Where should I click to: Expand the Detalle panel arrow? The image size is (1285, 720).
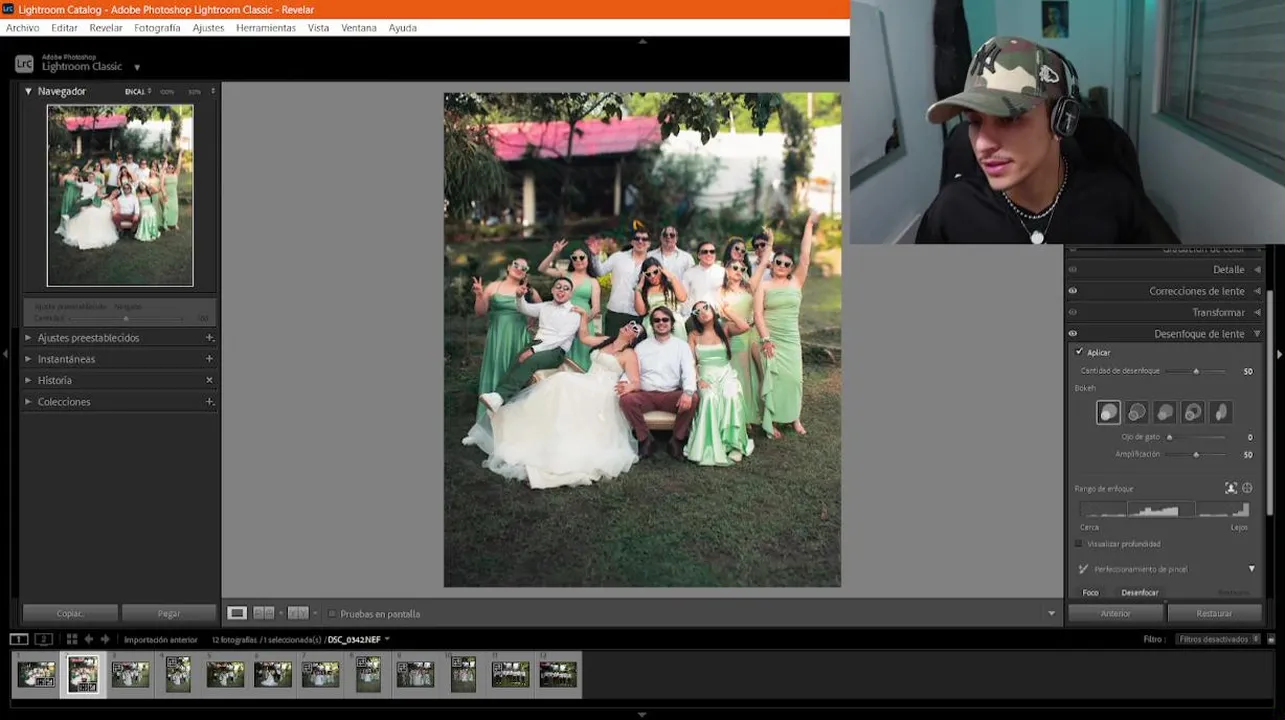coord(1257,270)
